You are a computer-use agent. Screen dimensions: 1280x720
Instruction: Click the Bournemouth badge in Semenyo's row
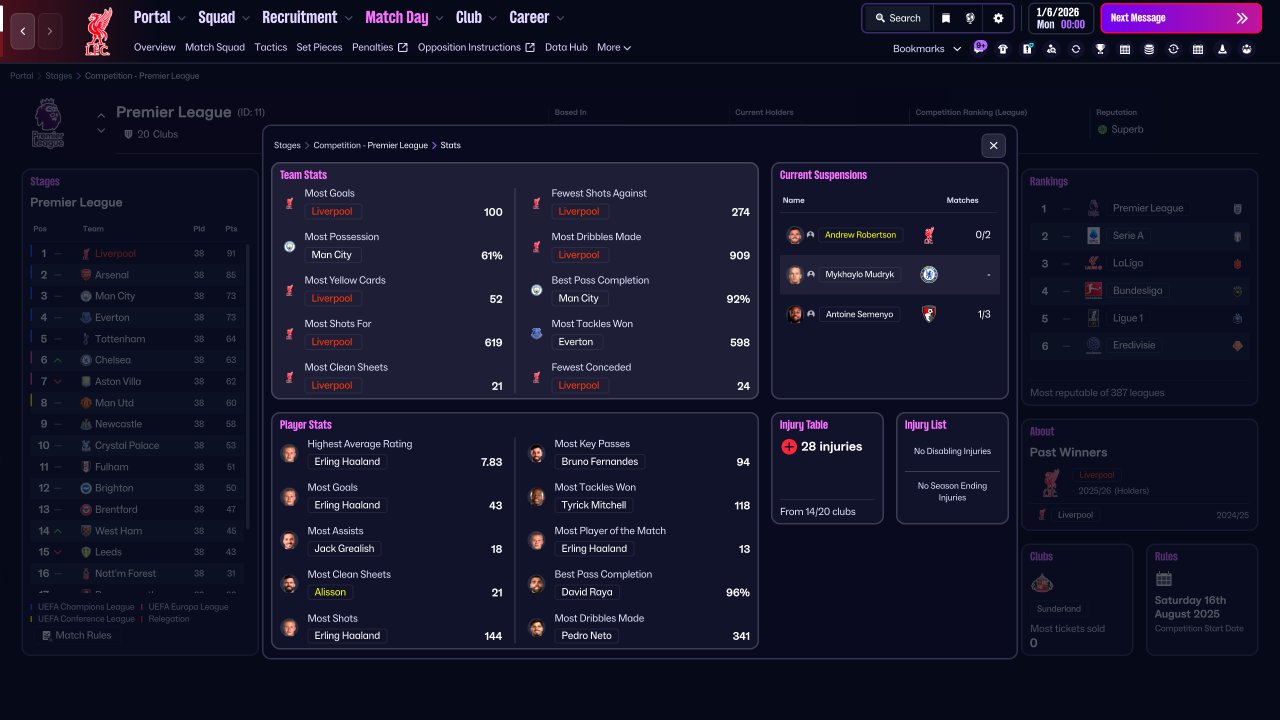929,314
